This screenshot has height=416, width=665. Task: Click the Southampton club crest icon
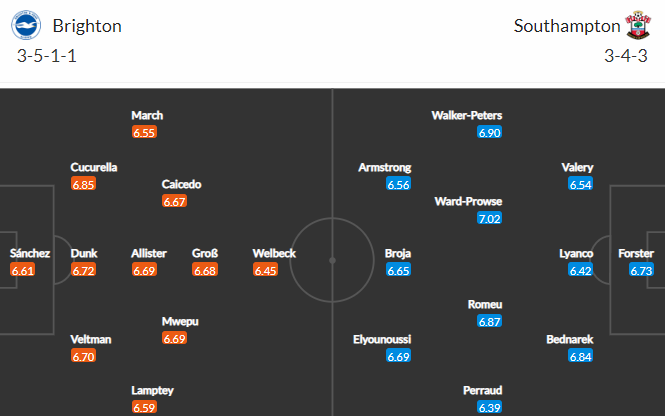click(x=638, y=25)
